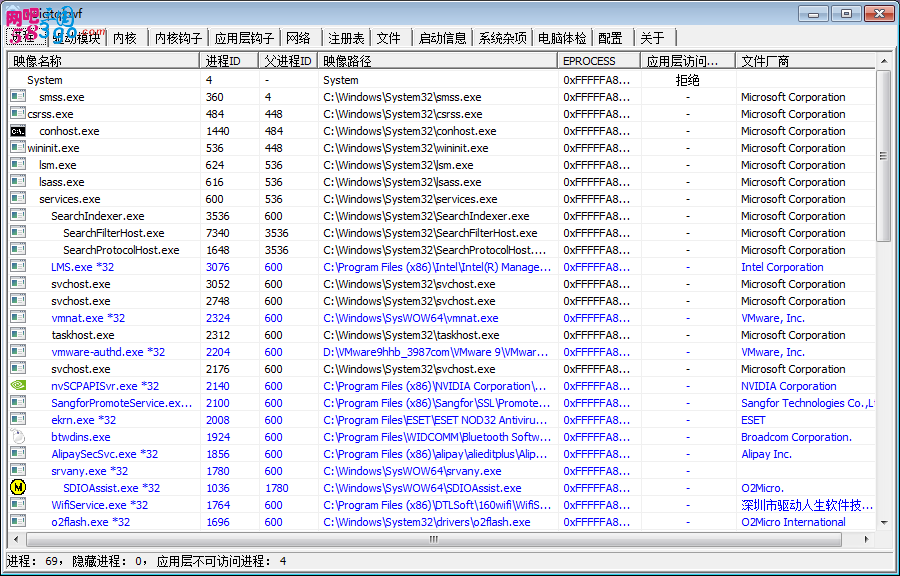This screenshot has width=900, height=576.
Task: Click the icon beside srvany.exe *32
Action: [x=18, y=470]
